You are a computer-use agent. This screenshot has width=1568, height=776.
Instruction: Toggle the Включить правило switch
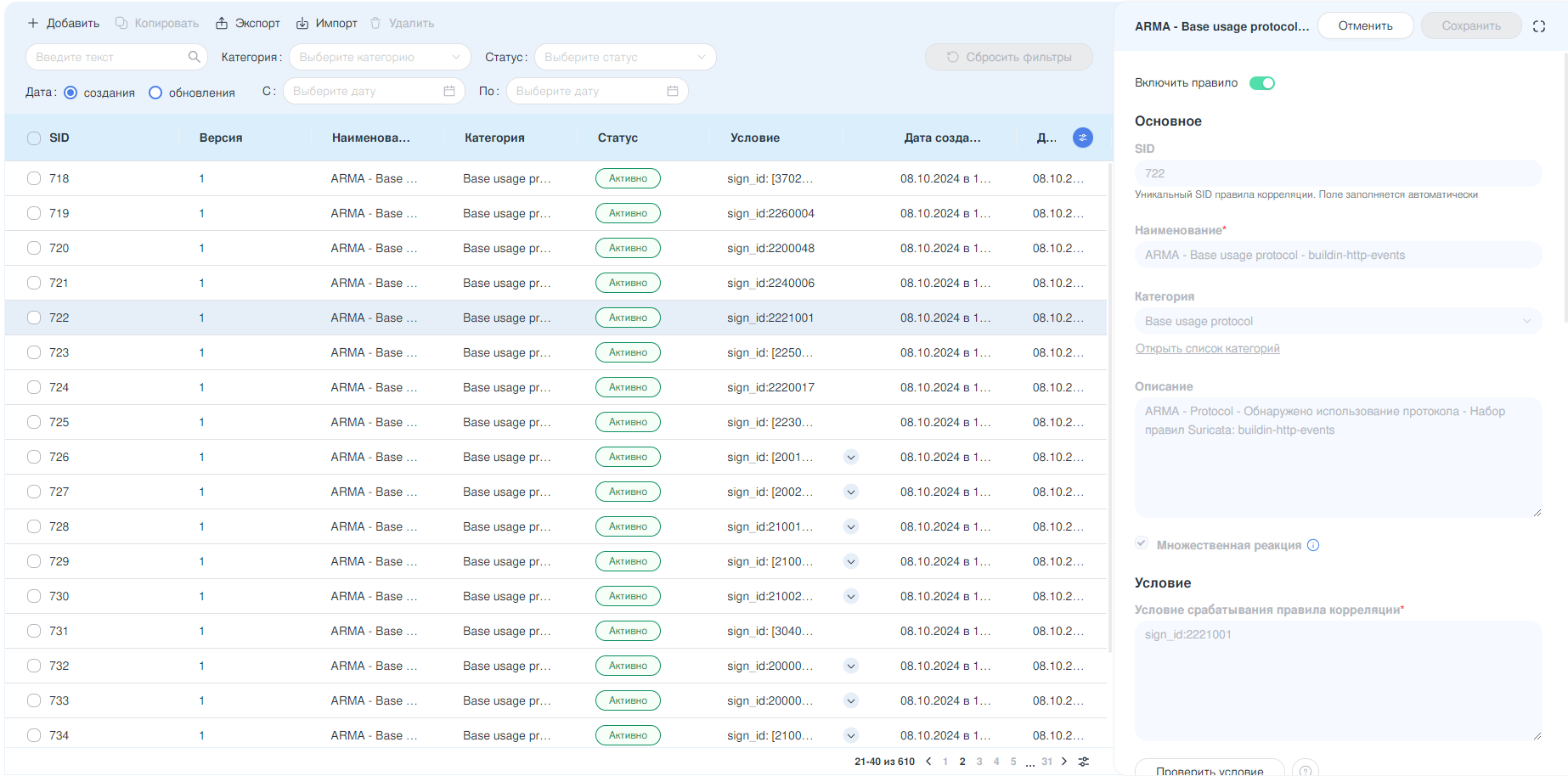pyautogui.click(x=1261, y=83)
